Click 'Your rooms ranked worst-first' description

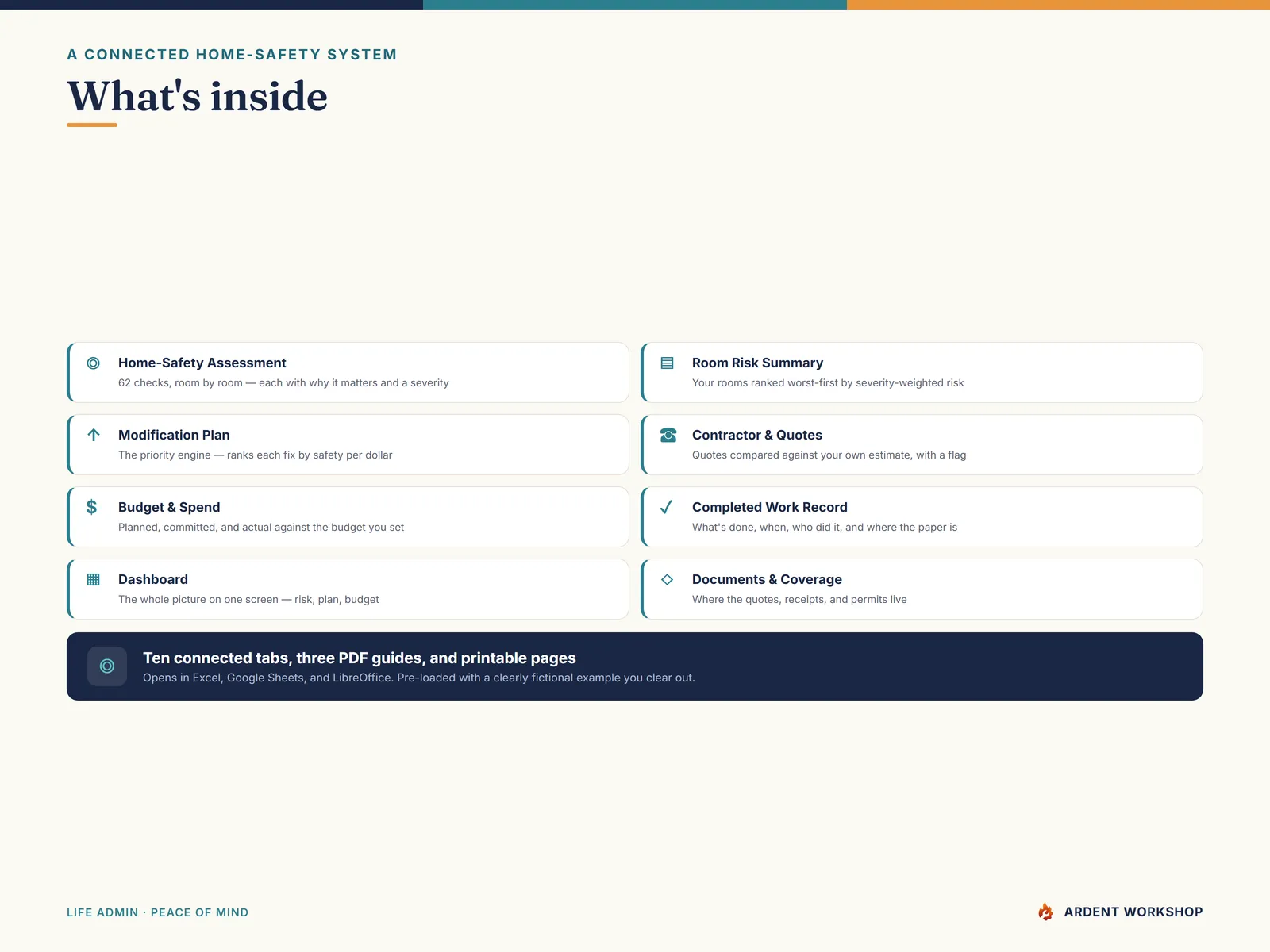point(828,382)
